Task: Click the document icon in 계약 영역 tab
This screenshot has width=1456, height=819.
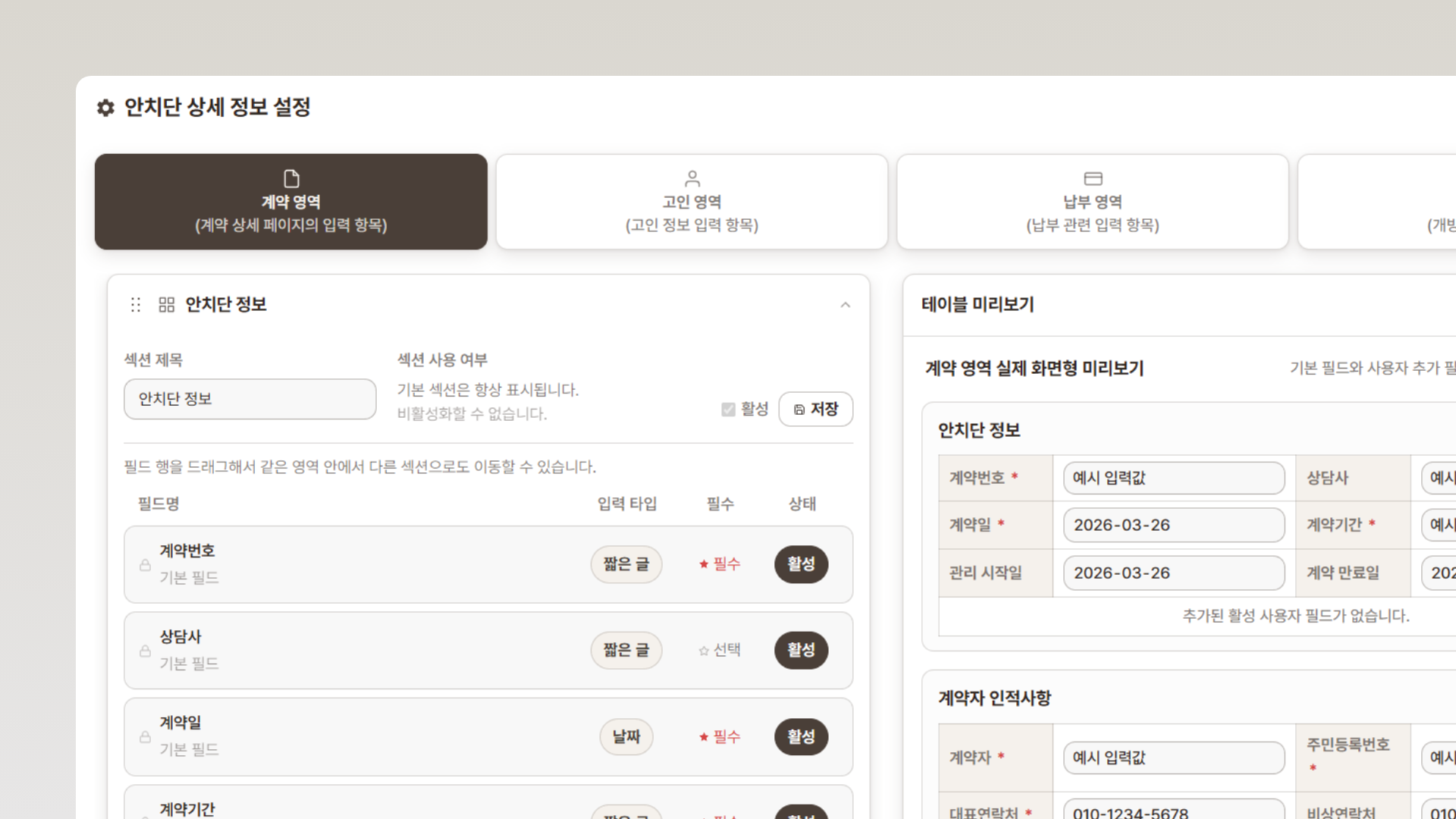Action: [x=291, y=178]
